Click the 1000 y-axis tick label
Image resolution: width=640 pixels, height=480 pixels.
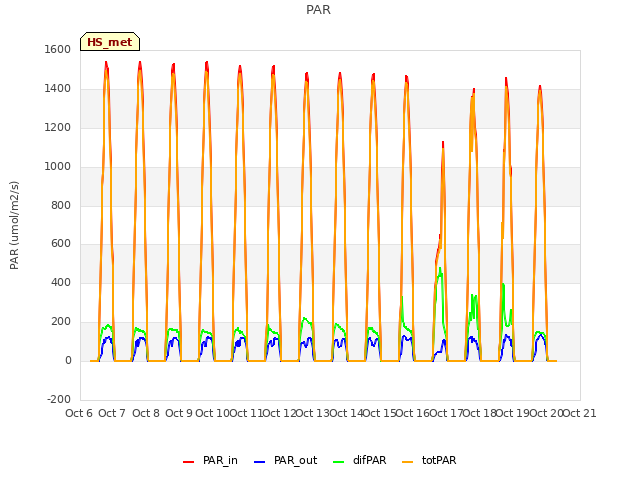(58, 166)
